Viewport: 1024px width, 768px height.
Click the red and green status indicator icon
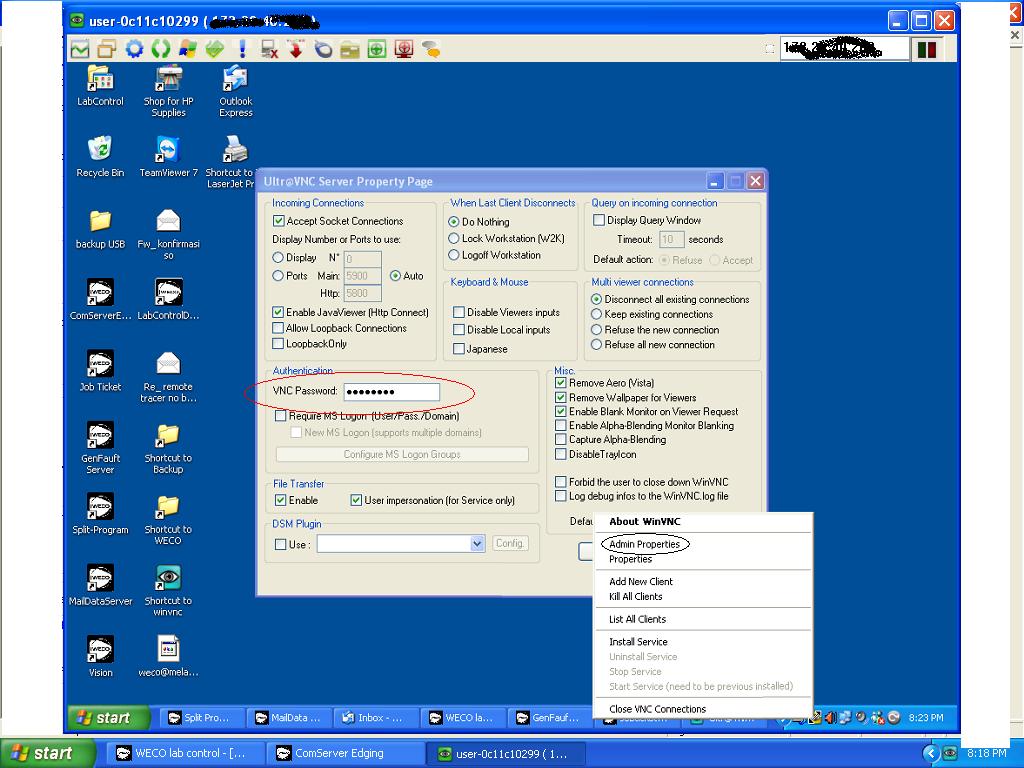(927, 49)
